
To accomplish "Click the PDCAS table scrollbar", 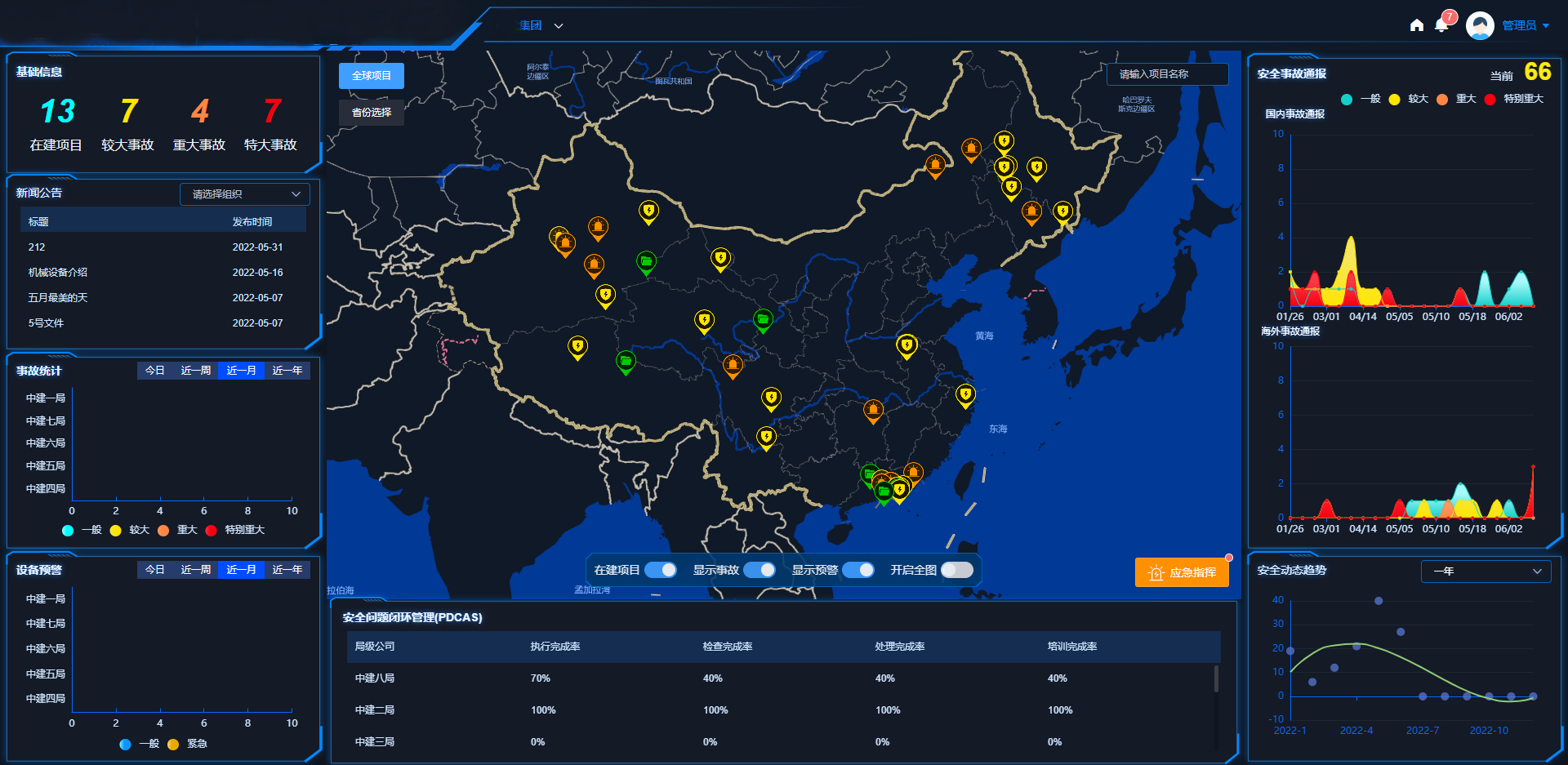I will pos(1216,679).
